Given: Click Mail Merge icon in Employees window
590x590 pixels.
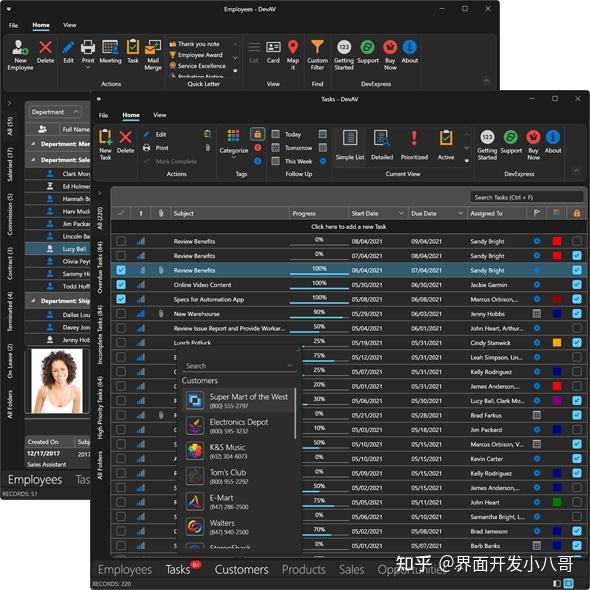Looking at the screenshot, I should click(153, 48).
